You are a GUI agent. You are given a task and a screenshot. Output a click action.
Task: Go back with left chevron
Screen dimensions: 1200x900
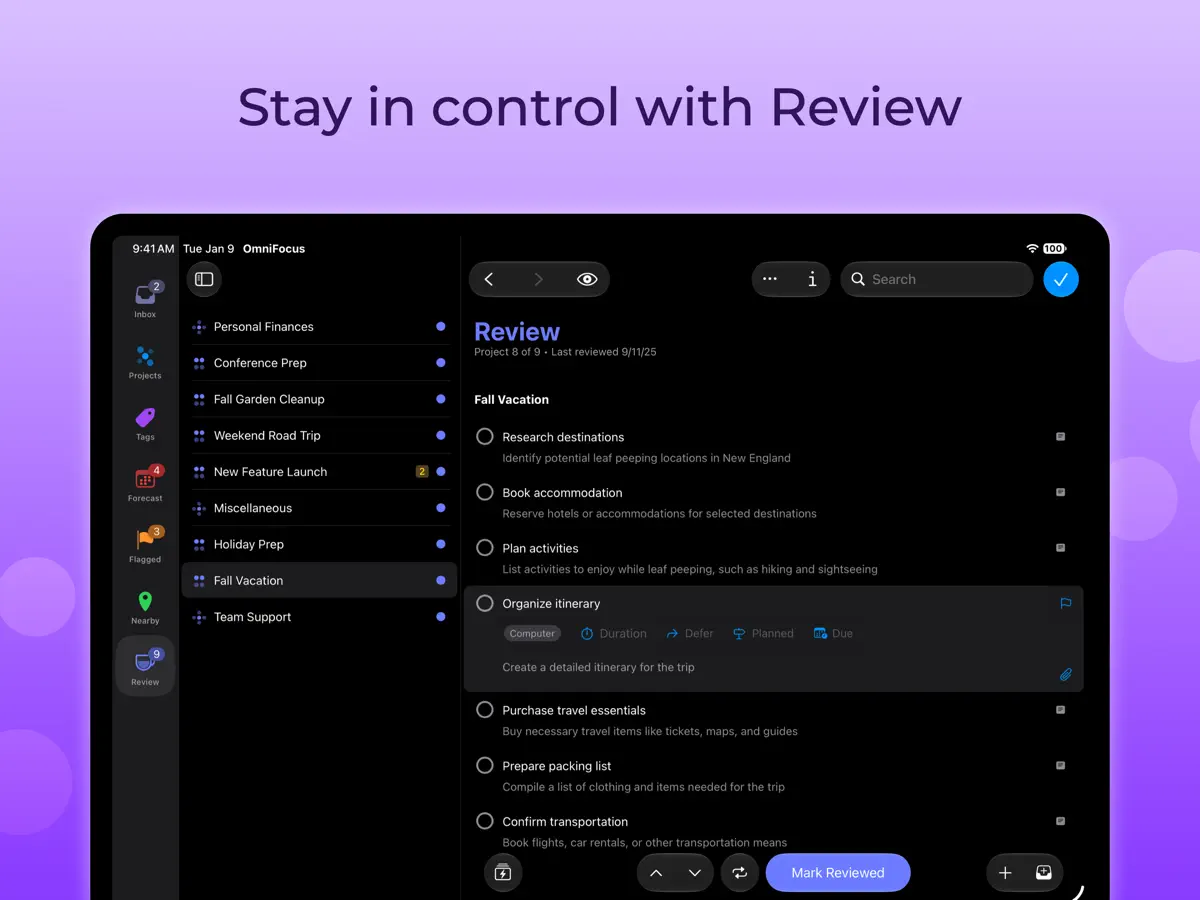[489, 279]
